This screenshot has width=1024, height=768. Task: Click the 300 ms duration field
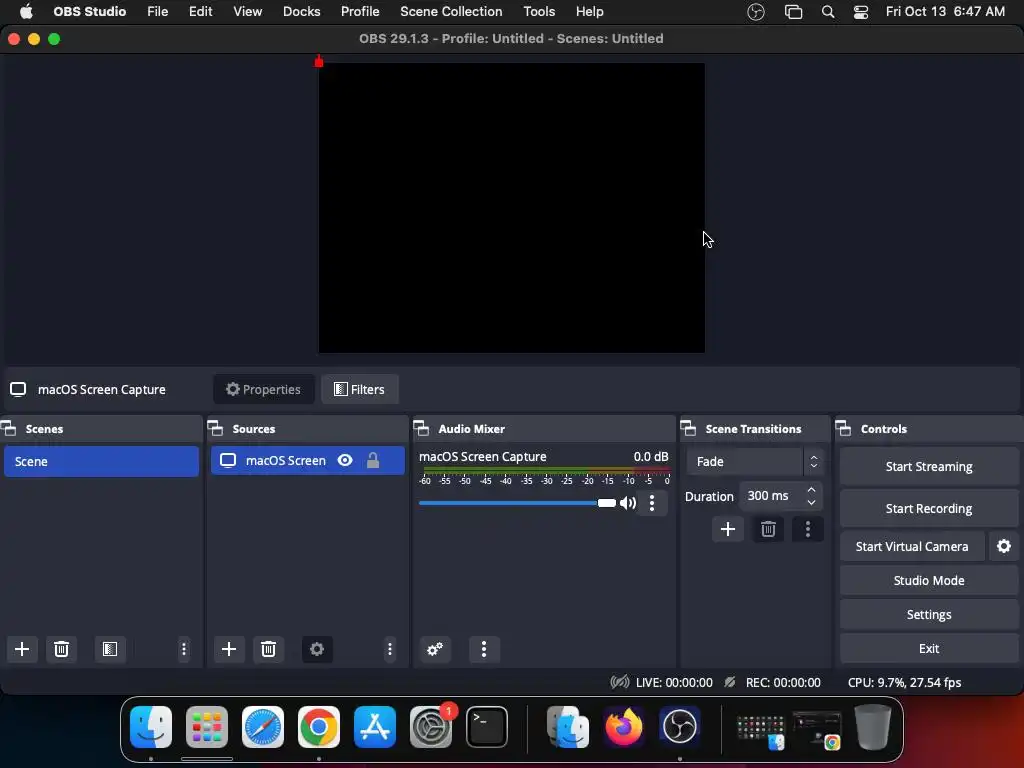771,496
